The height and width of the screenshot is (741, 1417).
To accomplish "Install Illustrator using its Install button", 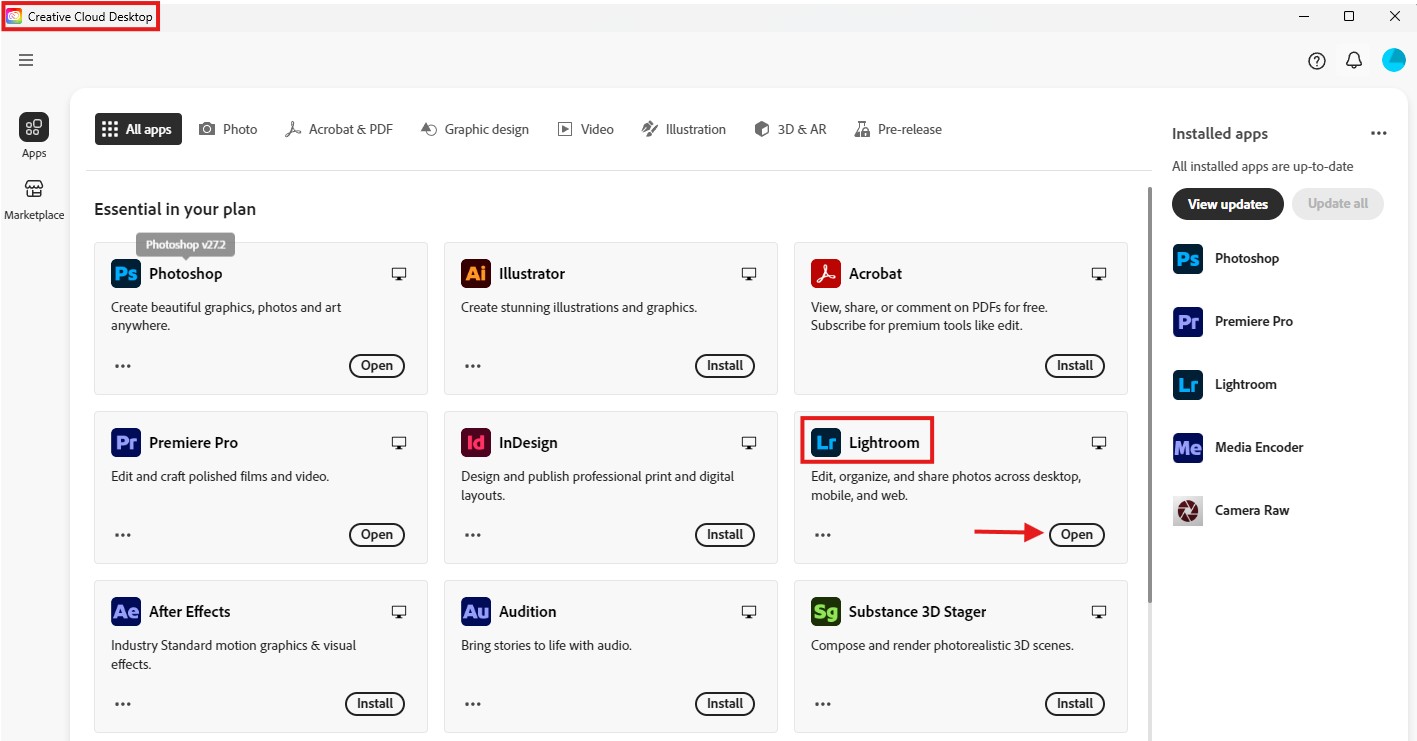I will point(725,366).
